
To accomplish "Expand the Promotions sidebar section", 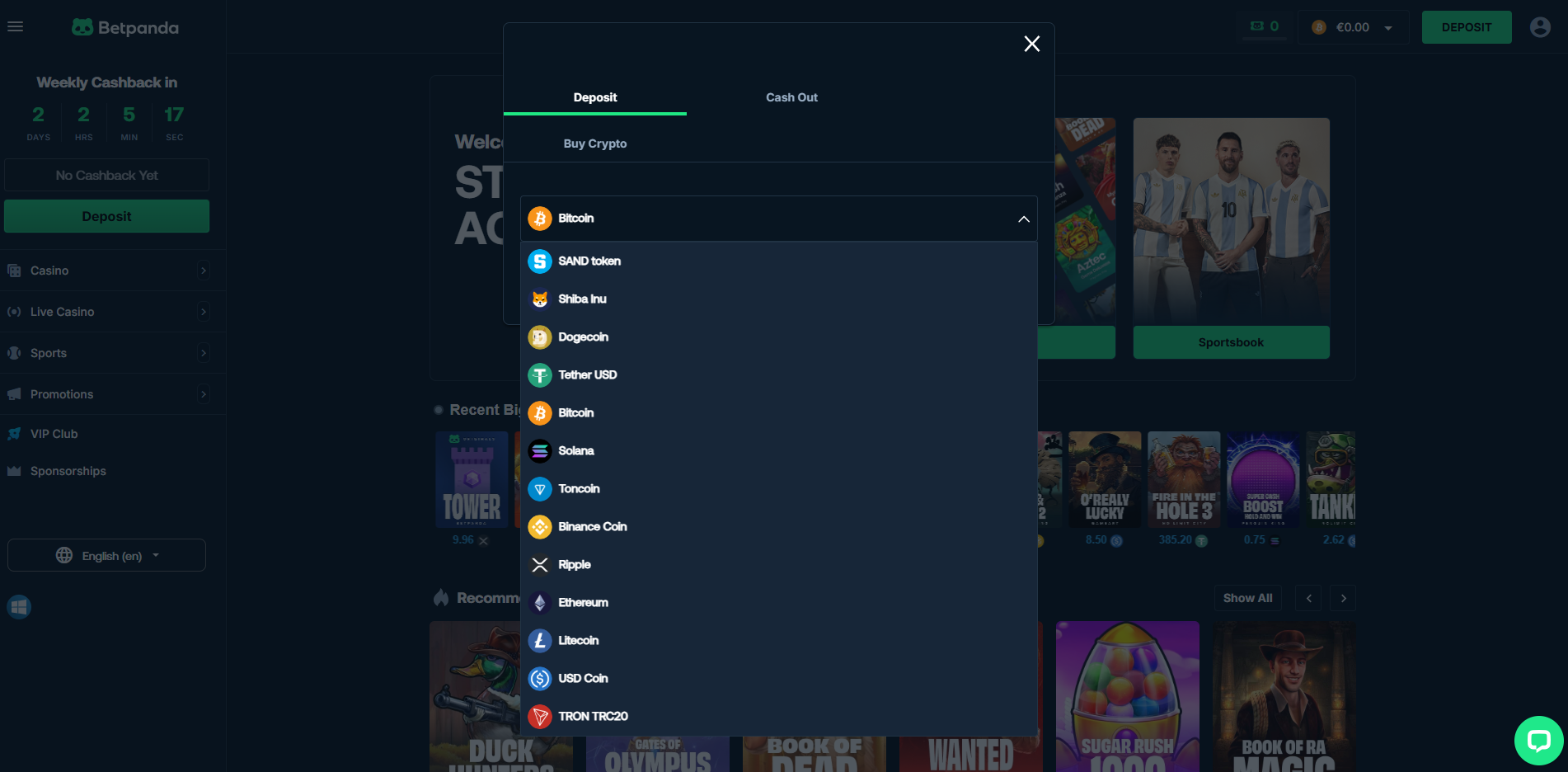I will click(x=204, y=394).
